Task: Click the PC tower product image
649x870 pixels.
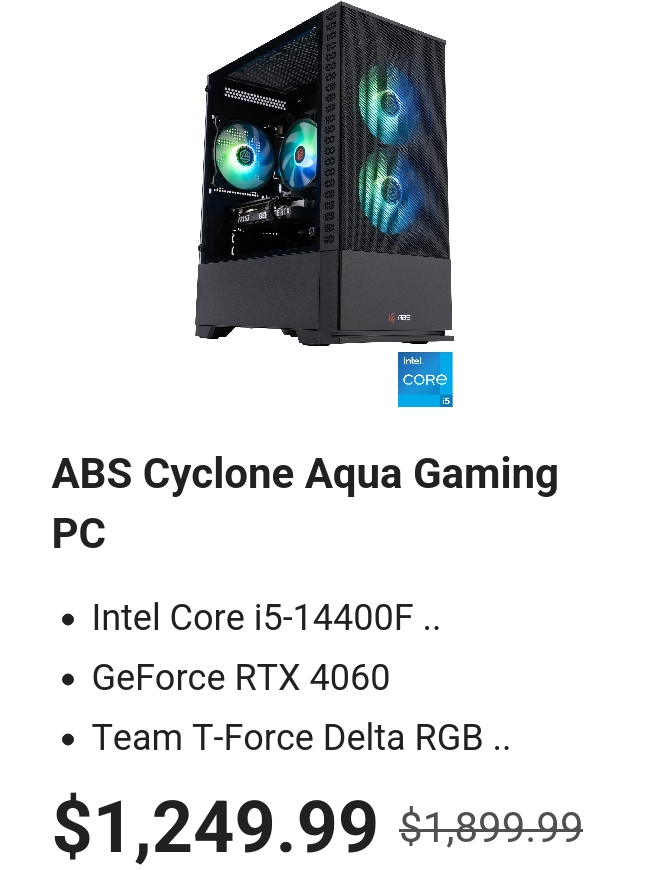Action: tap(324, 174)
